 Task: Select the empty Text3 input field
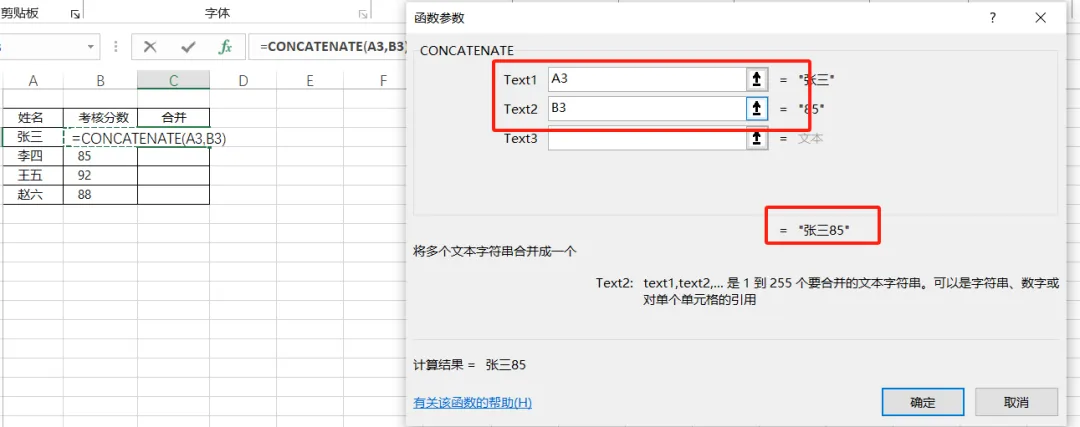click(x=645, y=139)
